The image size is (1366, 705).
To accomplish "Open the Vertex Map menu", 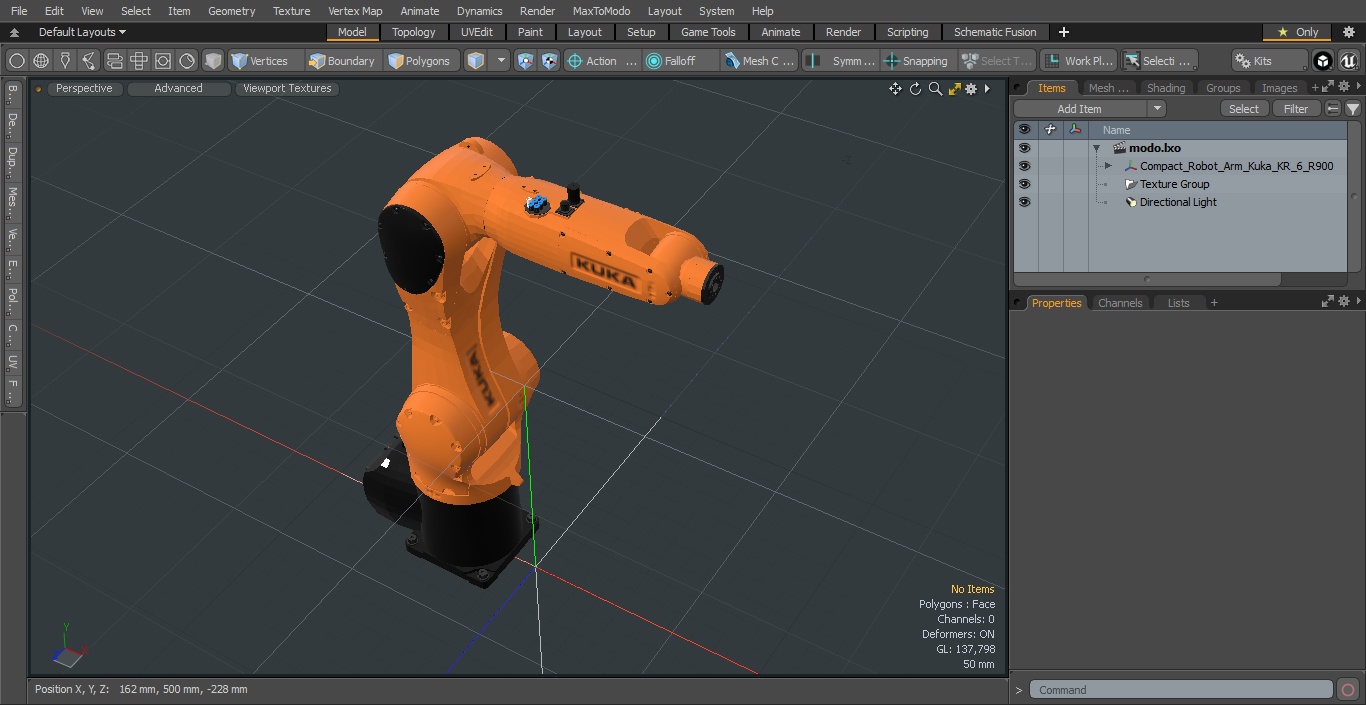I will [x=355, y=11].
